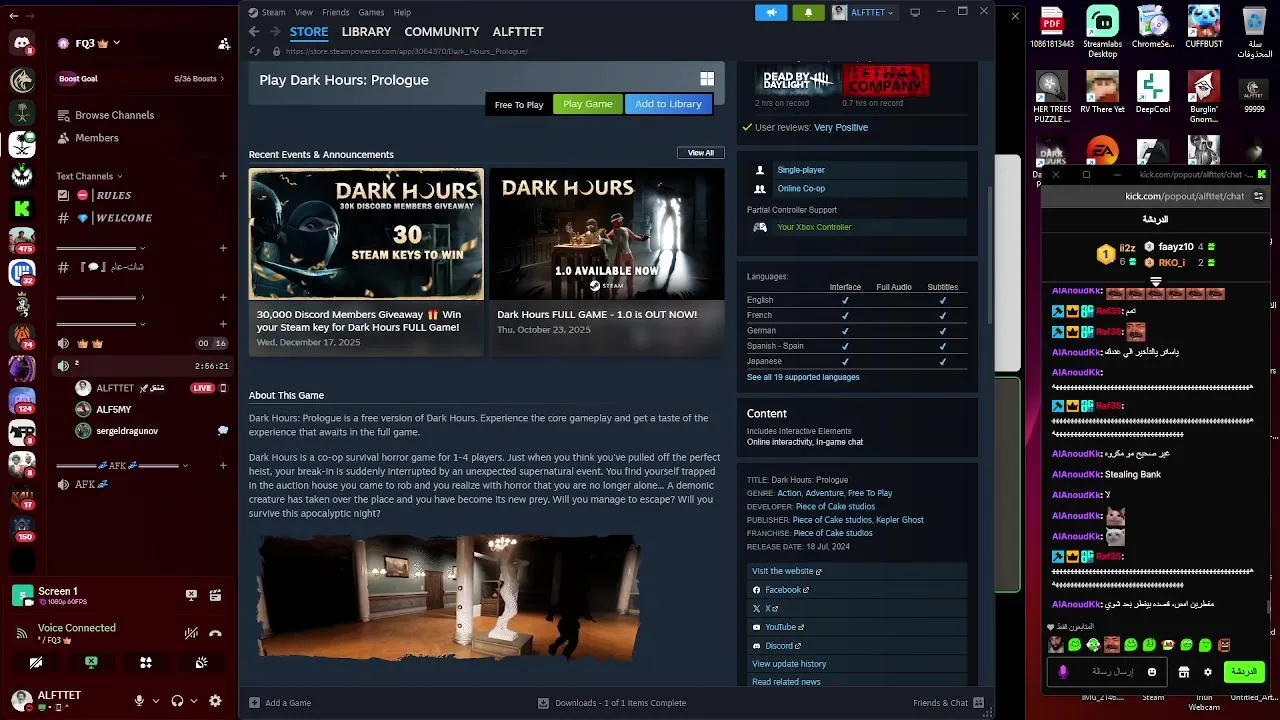Open Discord direct messages home icon
This screenshot has width=1280, height=720.
(x=22, y=43)
